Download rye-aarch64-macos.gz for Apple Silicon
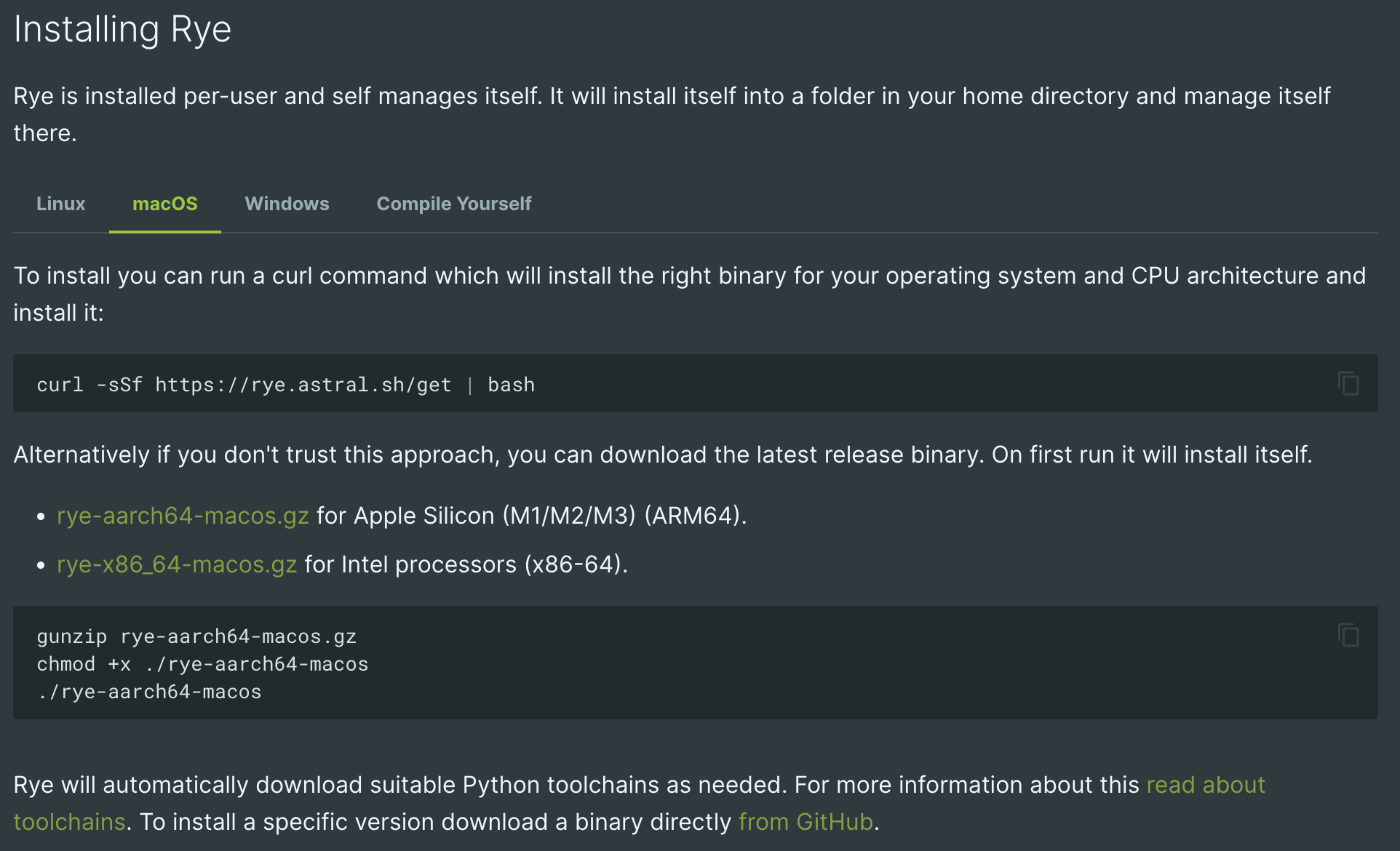The width and height of the screenshot is (1400, 851). click(183, 515)
